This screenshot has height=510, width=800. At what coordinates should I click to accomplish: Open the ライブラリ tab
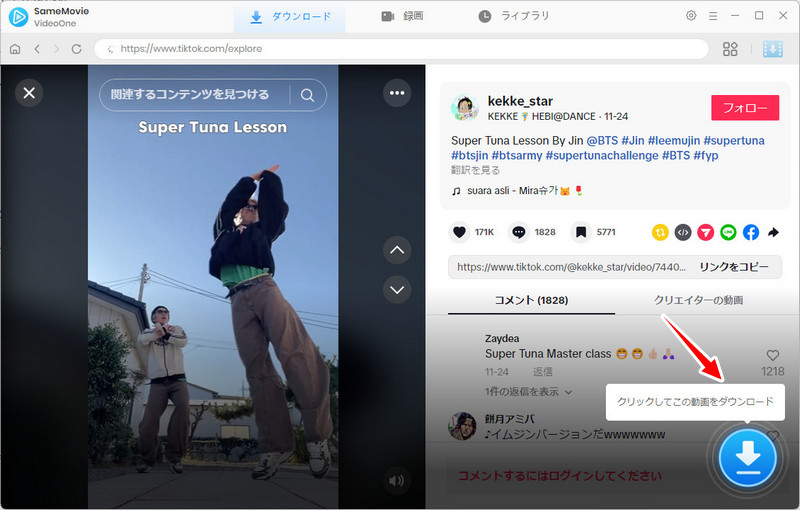[x=514, y=17]
